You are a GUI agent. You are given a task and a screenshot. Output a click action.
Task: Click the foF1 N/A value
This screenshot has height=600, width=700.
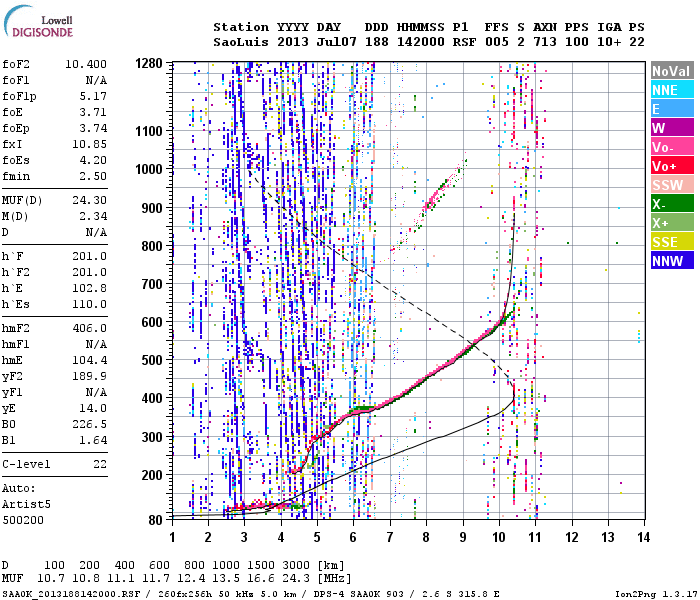(x=96, y=80)
